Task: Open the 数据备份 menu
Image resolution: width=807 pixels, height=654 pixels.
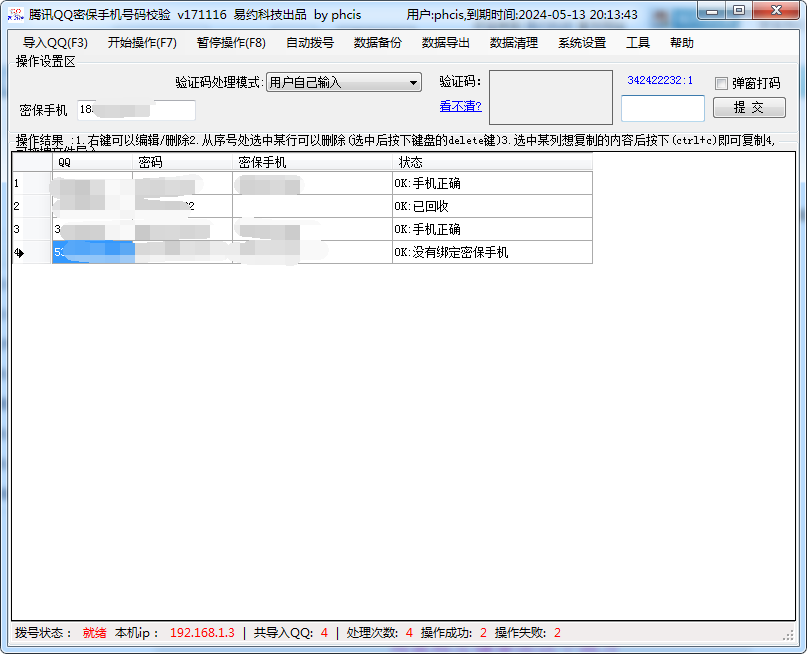Action: [378, 43]
